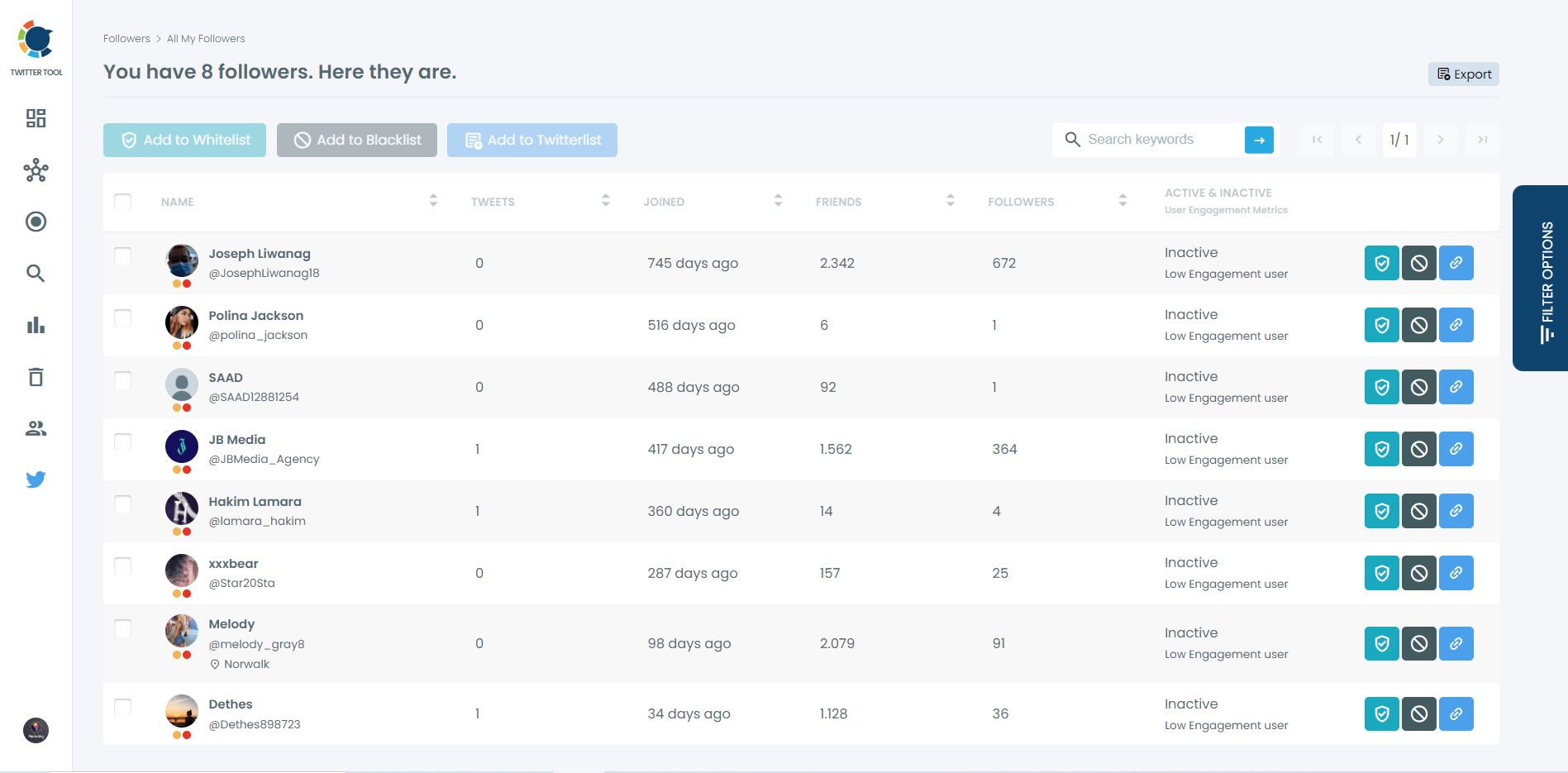Open the dashboard icon in the sidebar

click(36, 118)
